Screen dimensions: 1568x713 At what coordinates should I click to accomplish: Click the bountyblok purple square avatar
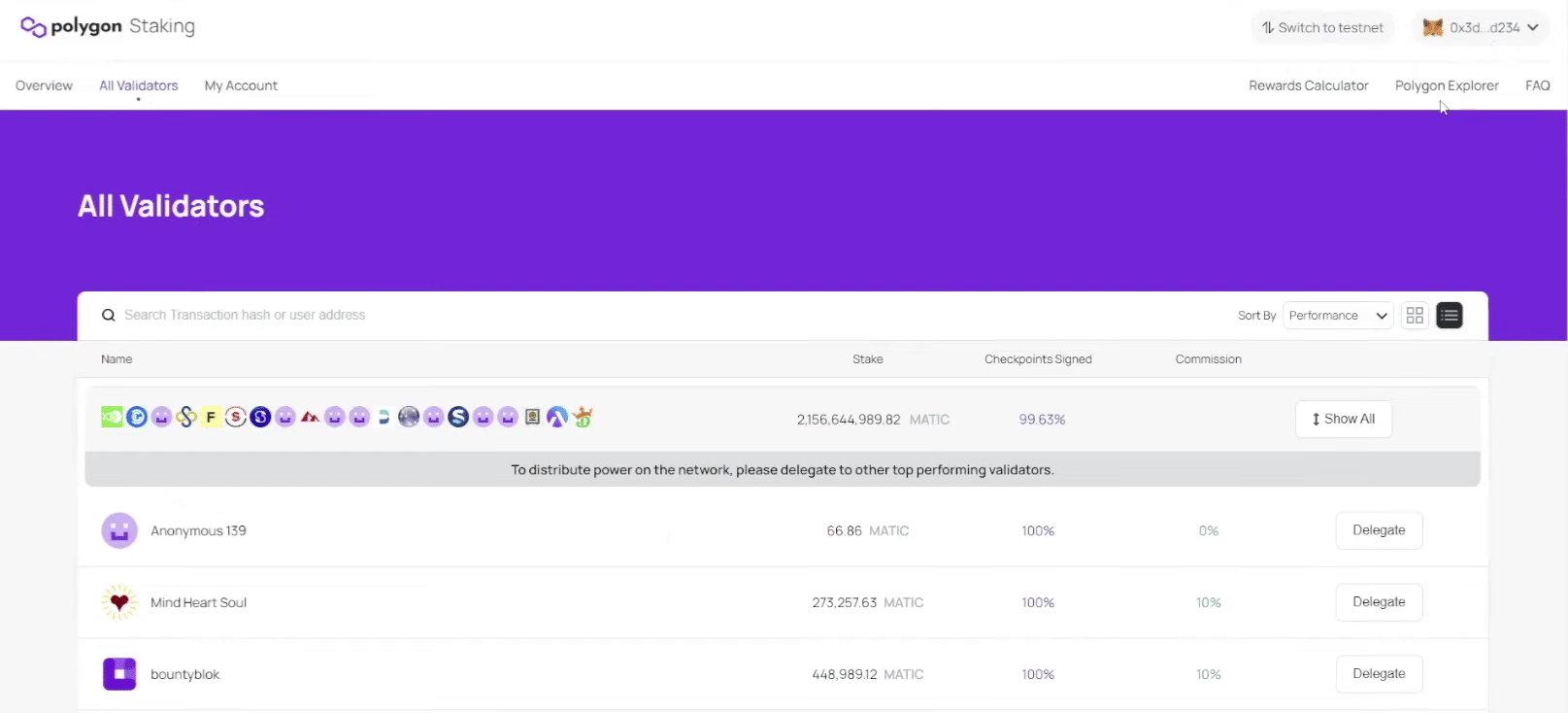click(x=119, y=674)
